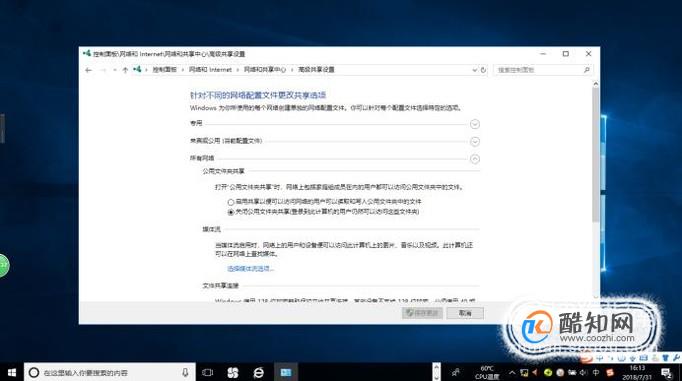
Task: Maximize the advanced sharing settings window
Action: click(x=566, y=54)
